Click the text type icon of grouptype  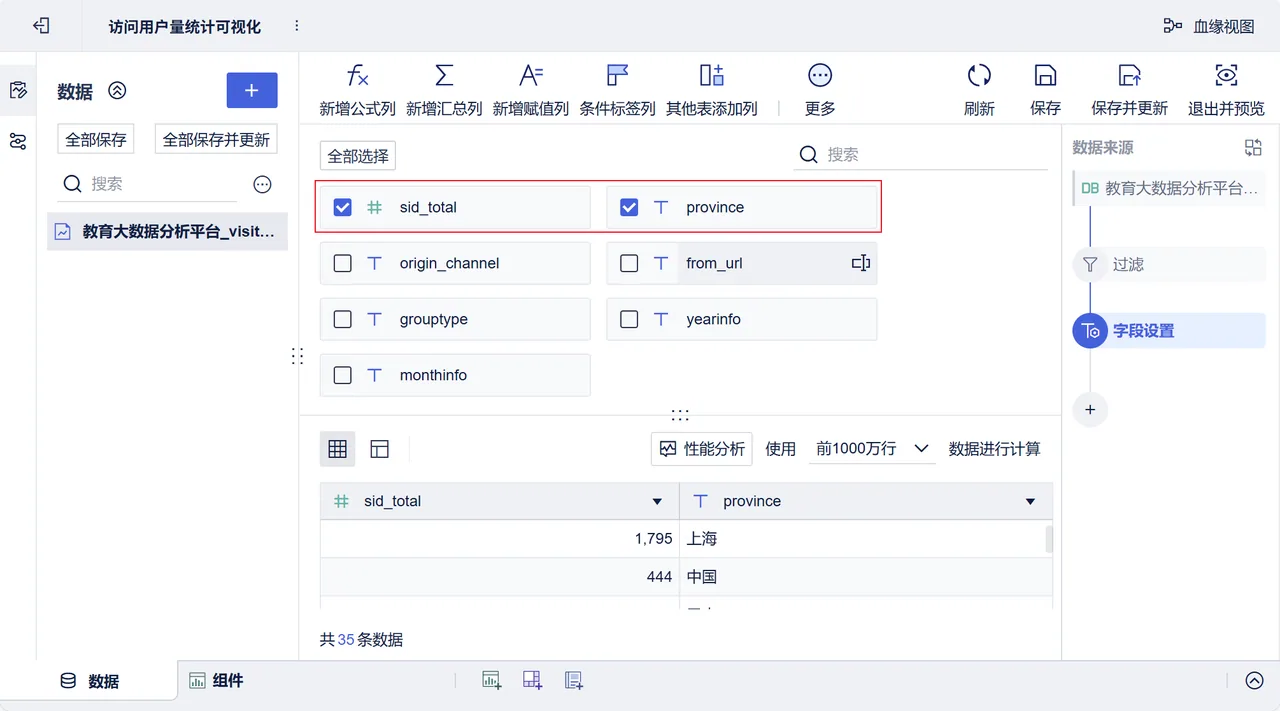pyautogui.click(x=375, y=319)
